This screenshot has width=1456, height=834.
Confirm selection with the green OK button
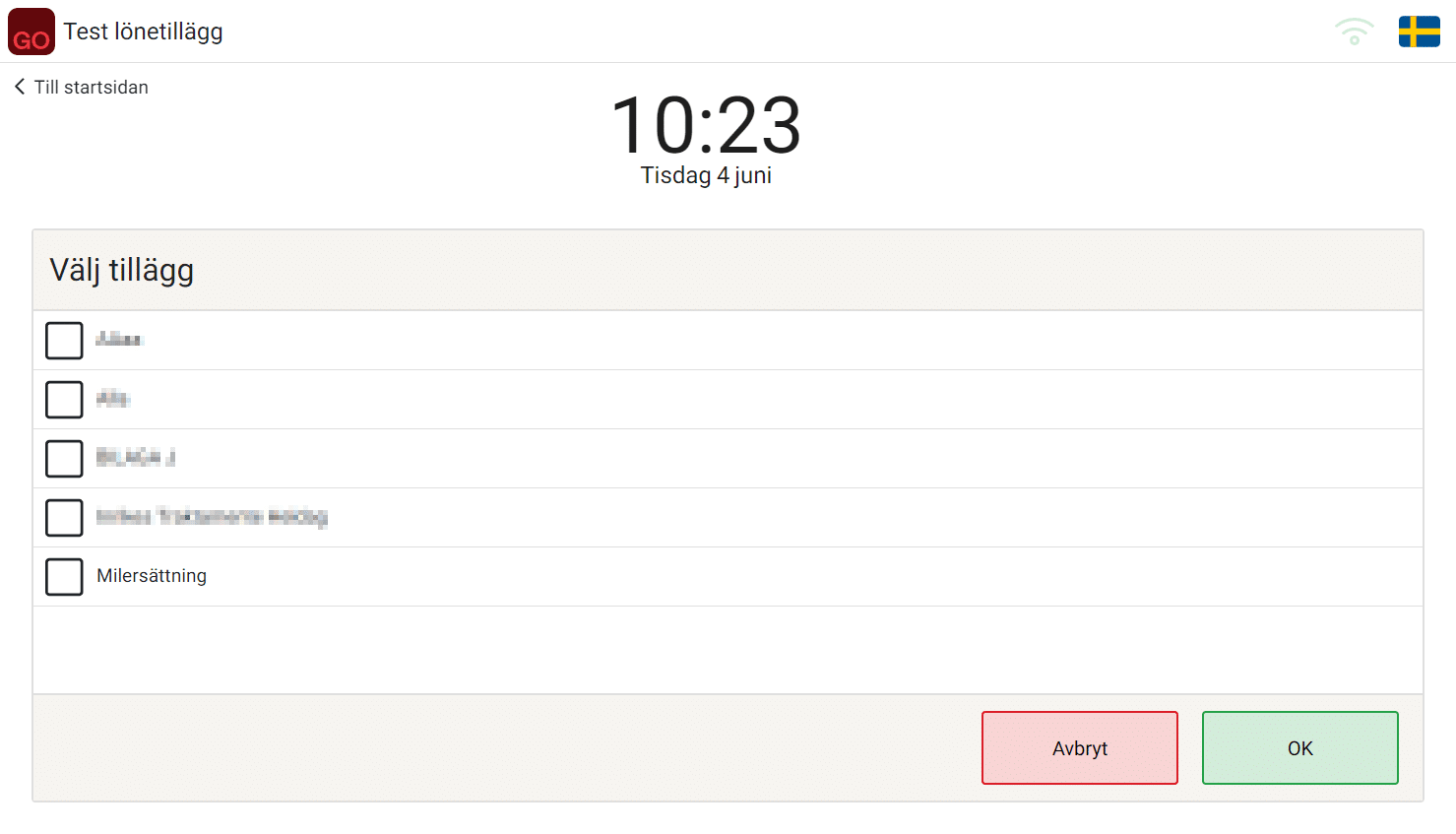click(x=1300, y=748)
